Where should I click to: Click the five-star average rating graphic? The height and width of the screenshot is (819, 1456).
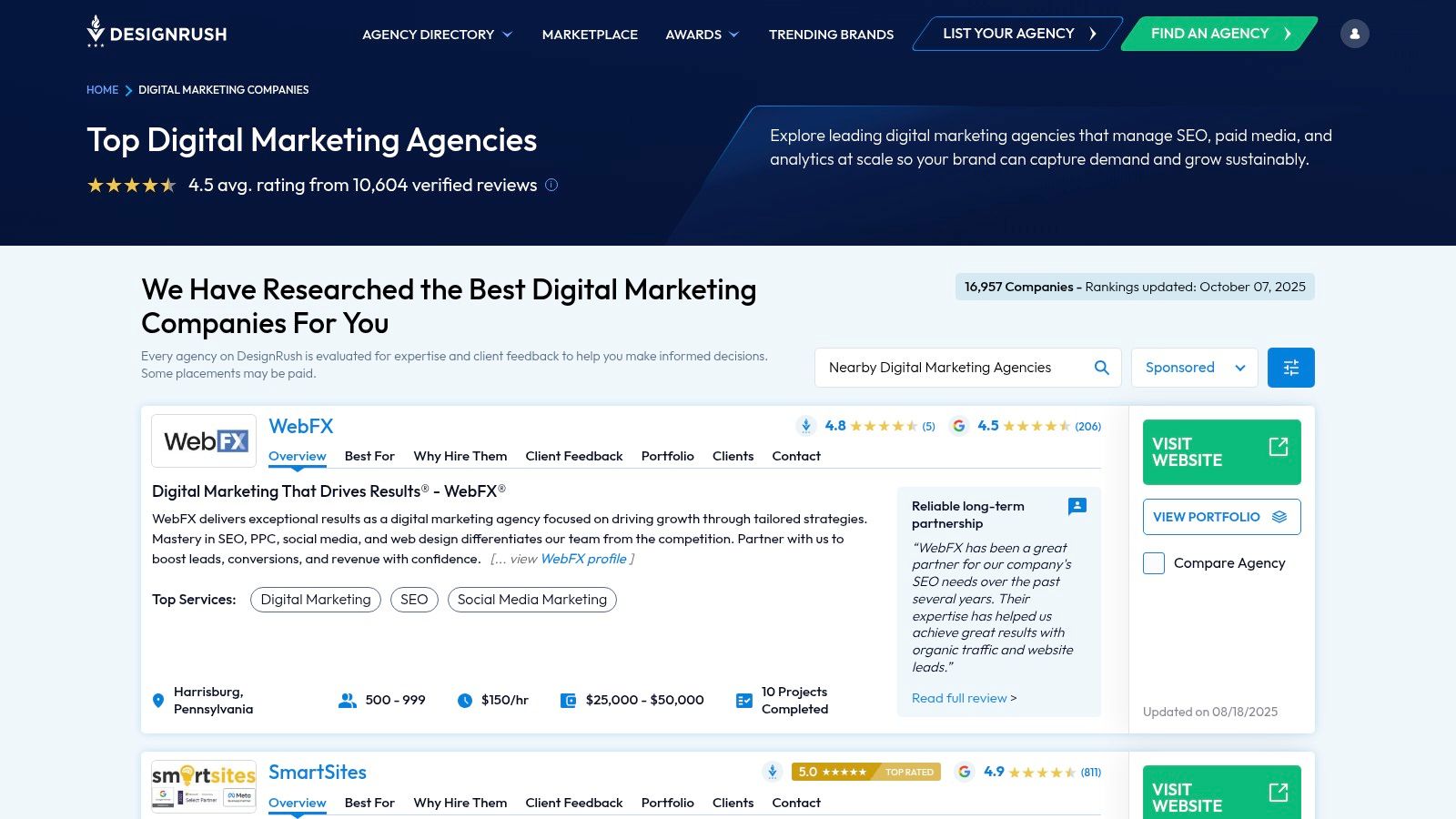(132, 186)
